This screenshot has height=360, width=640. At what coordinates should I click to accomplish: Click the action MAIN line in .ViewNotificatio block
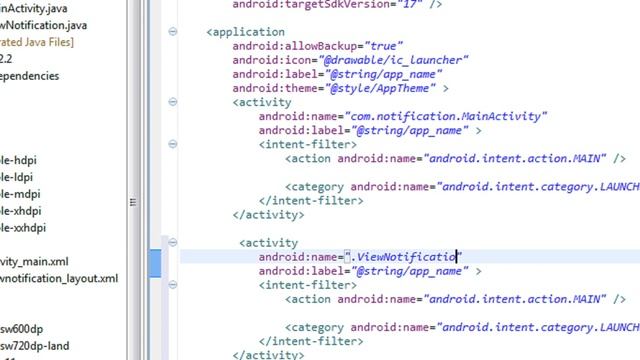pyautogui.click(x=455, y=299)
